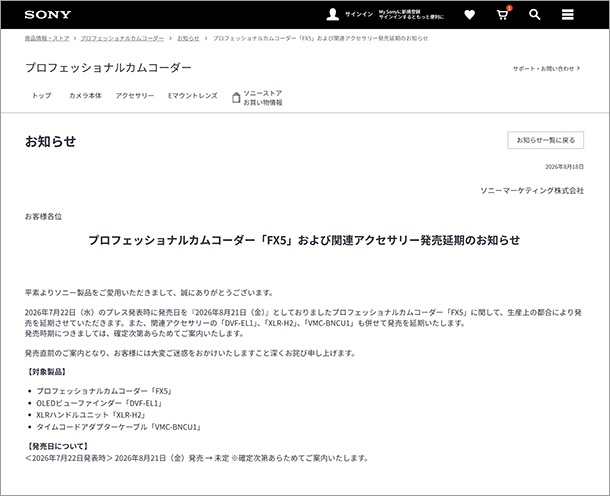The image size is (610, 496).
Task: Select the カメラ本体 navigation tab
Action: pyautogui.click(x=85, y=96)
